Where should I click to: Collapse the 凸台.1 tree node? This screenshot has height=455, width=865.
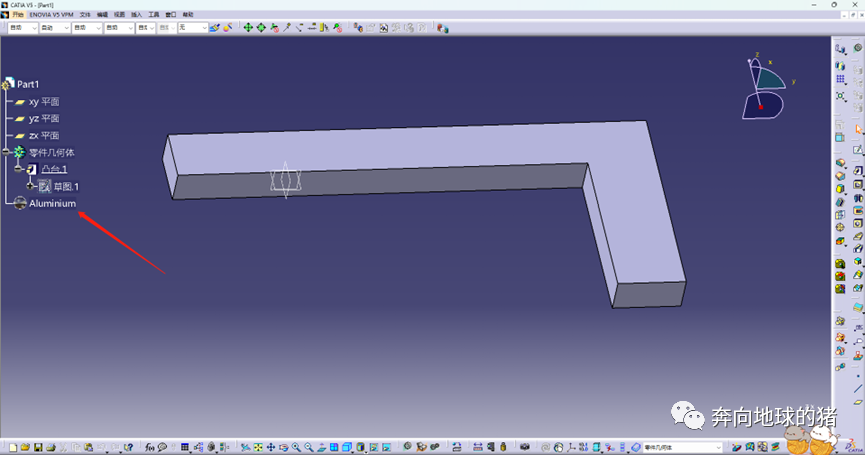point(18,169)
